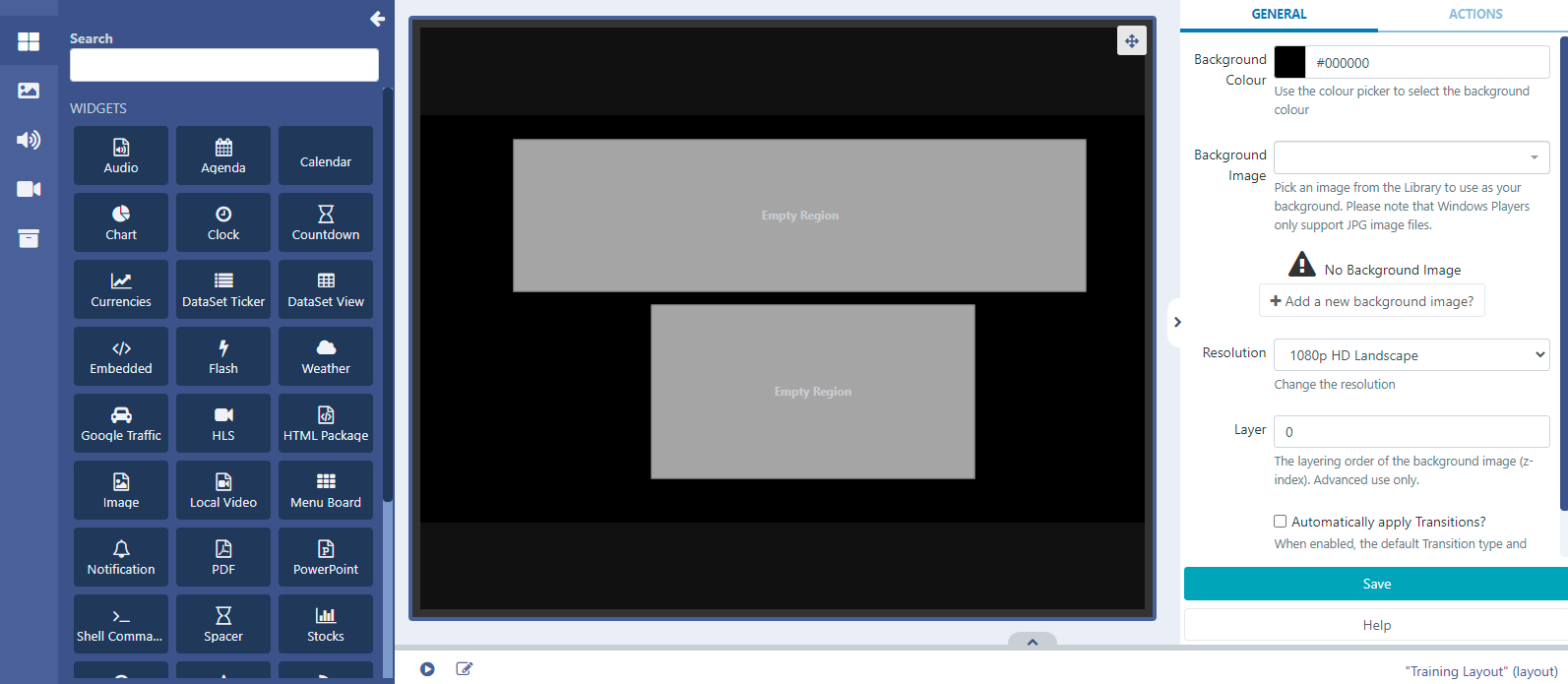Add the Chart widget

[x=121, y=222]
